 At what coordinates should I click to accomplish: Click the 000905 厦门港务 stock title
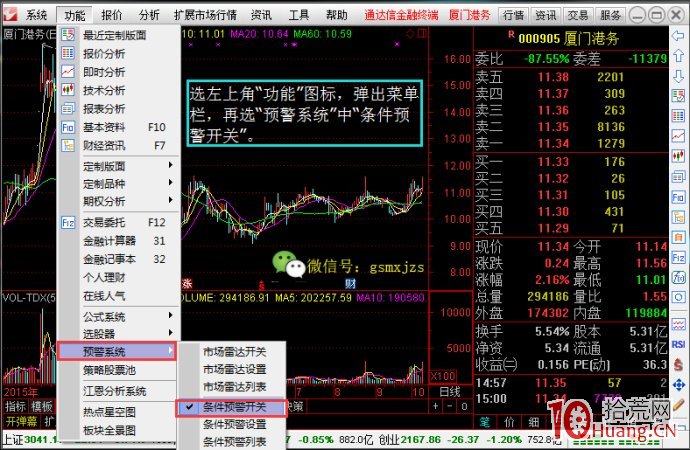click(569, 39)
